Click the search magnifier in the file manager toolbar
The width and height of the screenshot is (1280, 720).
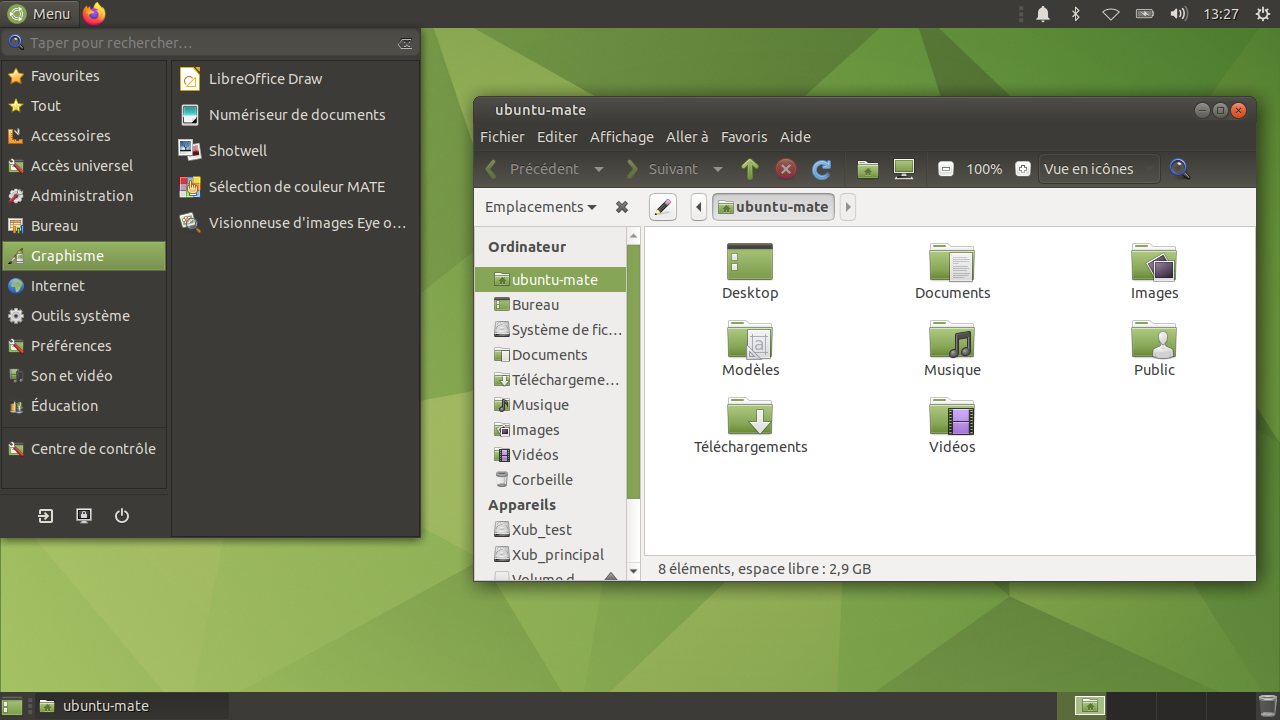coord(1180,169)
